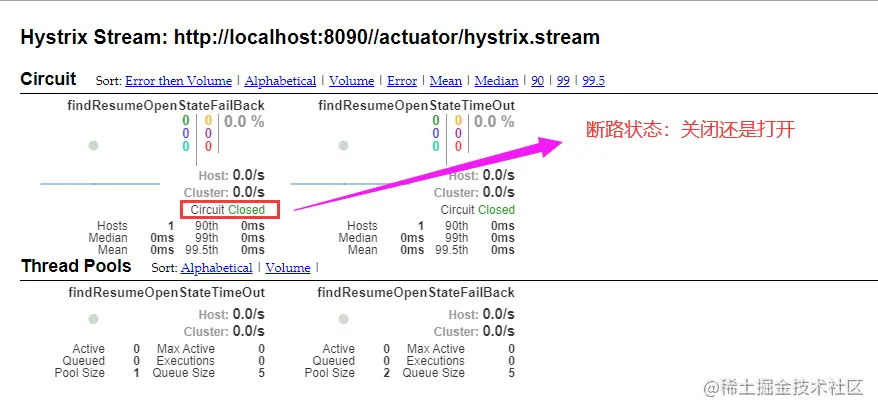Click findResumeOpenStateTimeOut title in Circuit section
This screenshot has height=412, width=878.
[x=416, y=105]
